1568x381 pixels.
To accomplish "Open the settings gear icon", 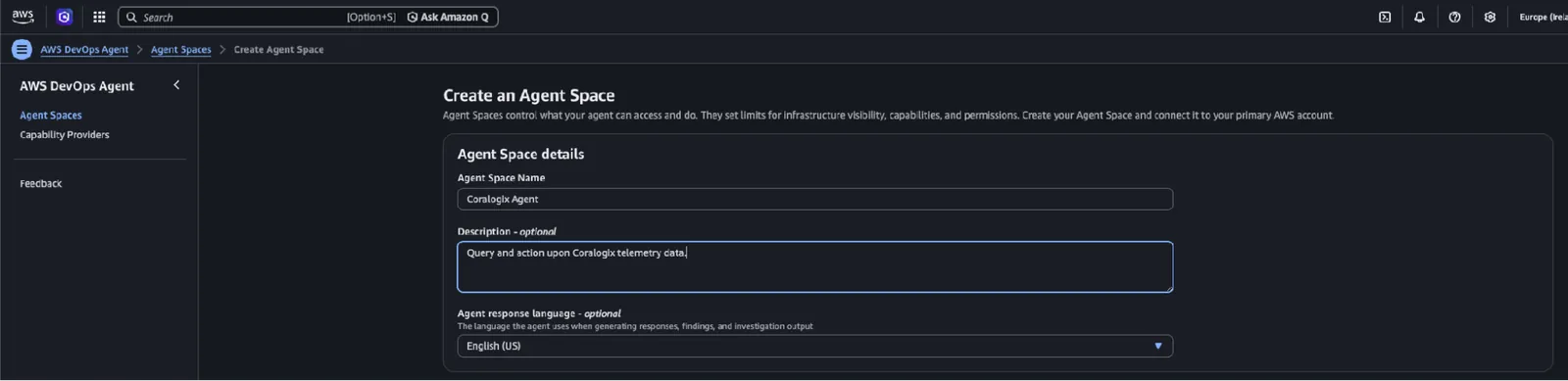I will (1490, 17).
